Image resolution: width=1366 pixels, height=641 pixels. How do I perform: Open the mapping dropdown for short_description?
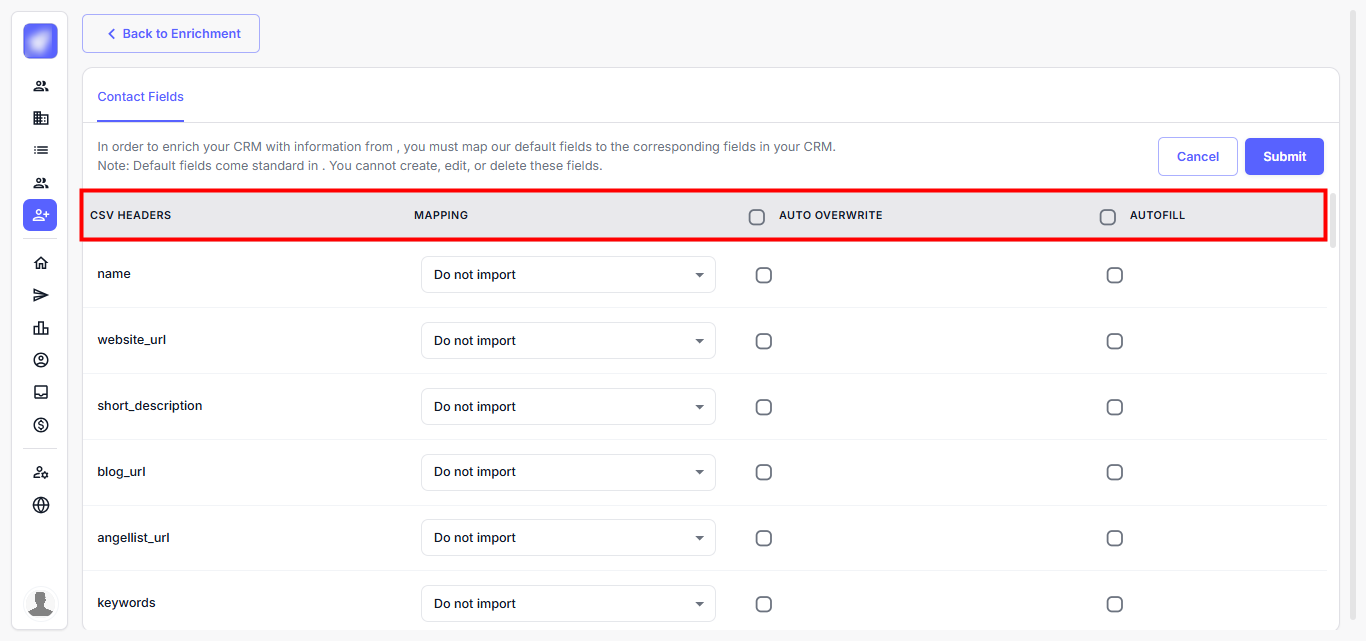tap(568, 407)
